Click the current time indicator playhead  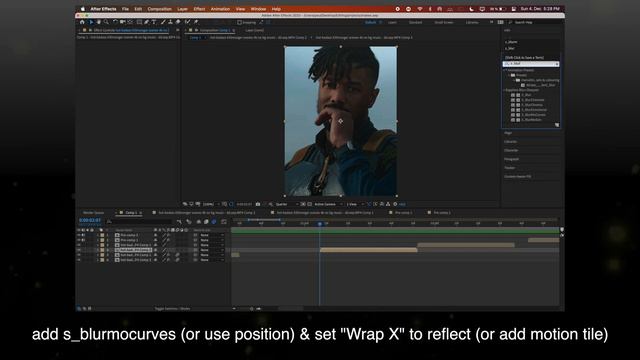(x=320, y=224)
